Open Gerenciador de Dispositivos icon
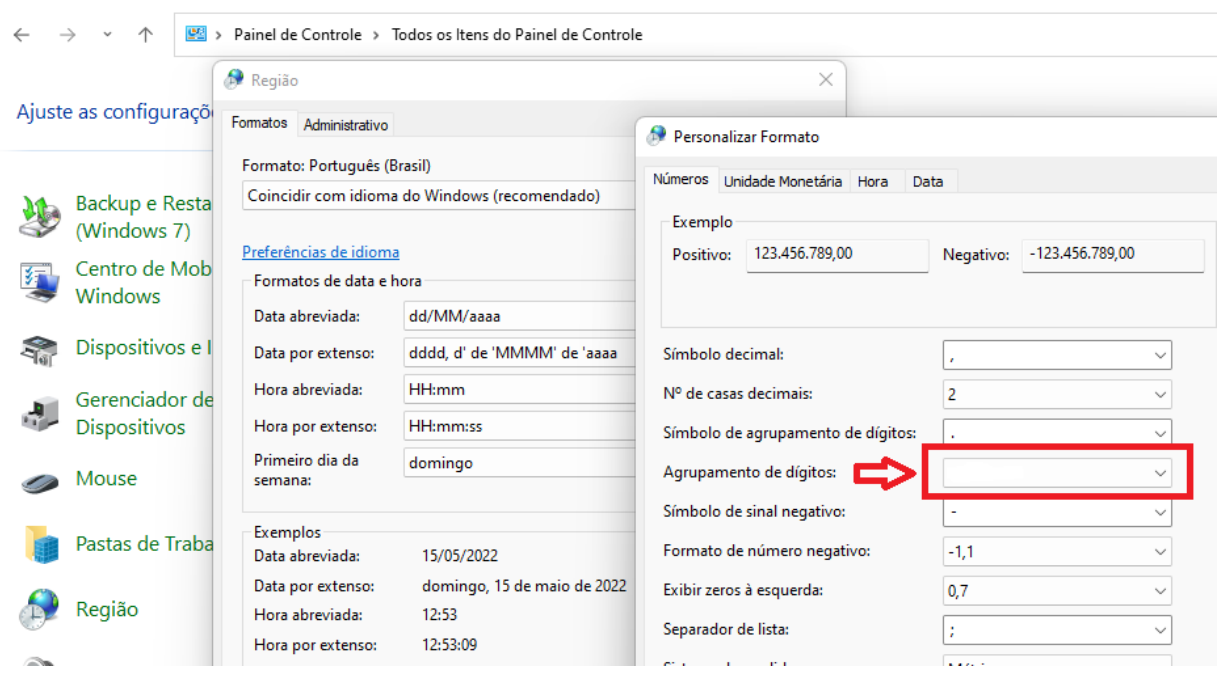Image resolution: width=1231 pixels, height=683 pixels. tap(41, 413)
